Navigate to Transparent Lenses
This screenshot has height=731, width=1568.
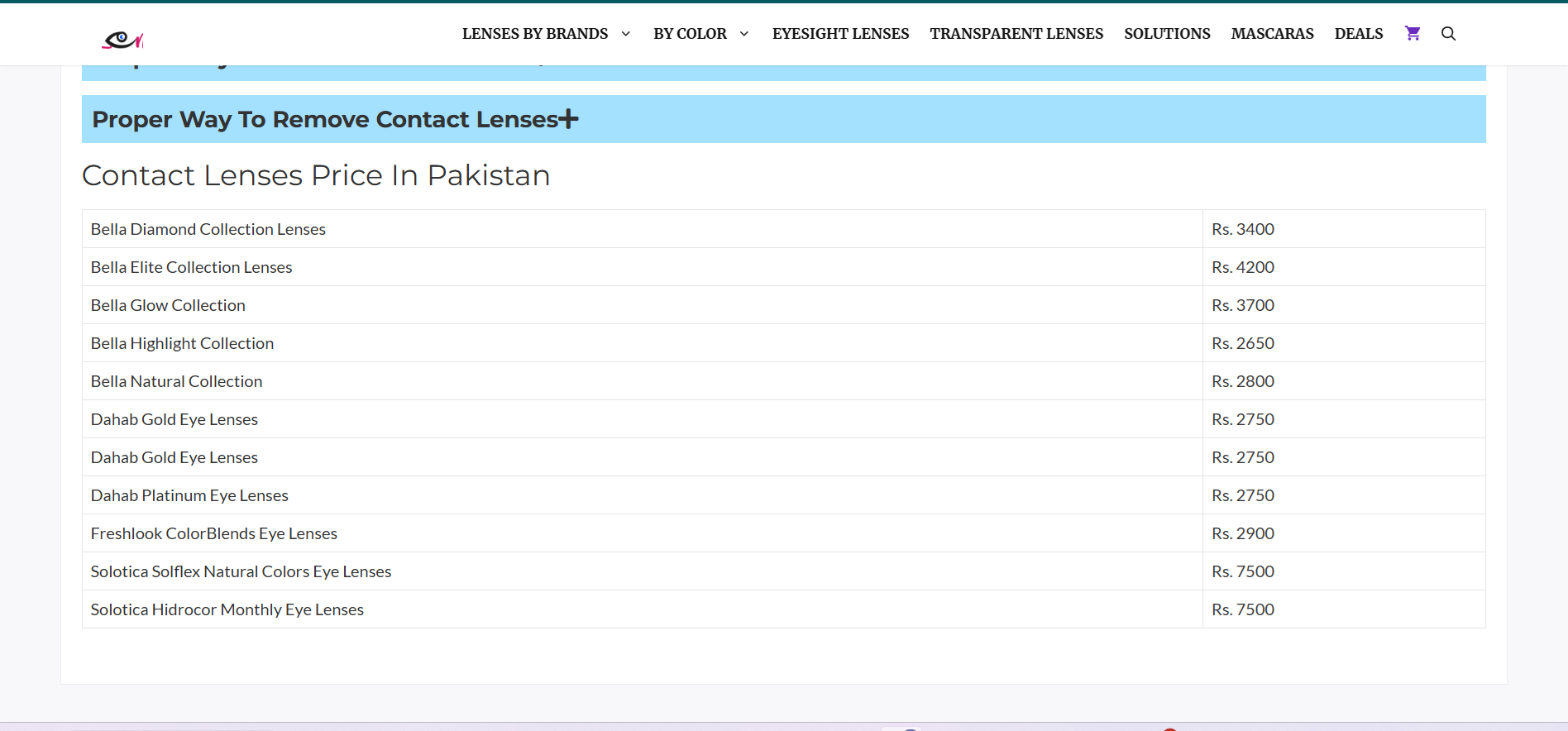1016,34
